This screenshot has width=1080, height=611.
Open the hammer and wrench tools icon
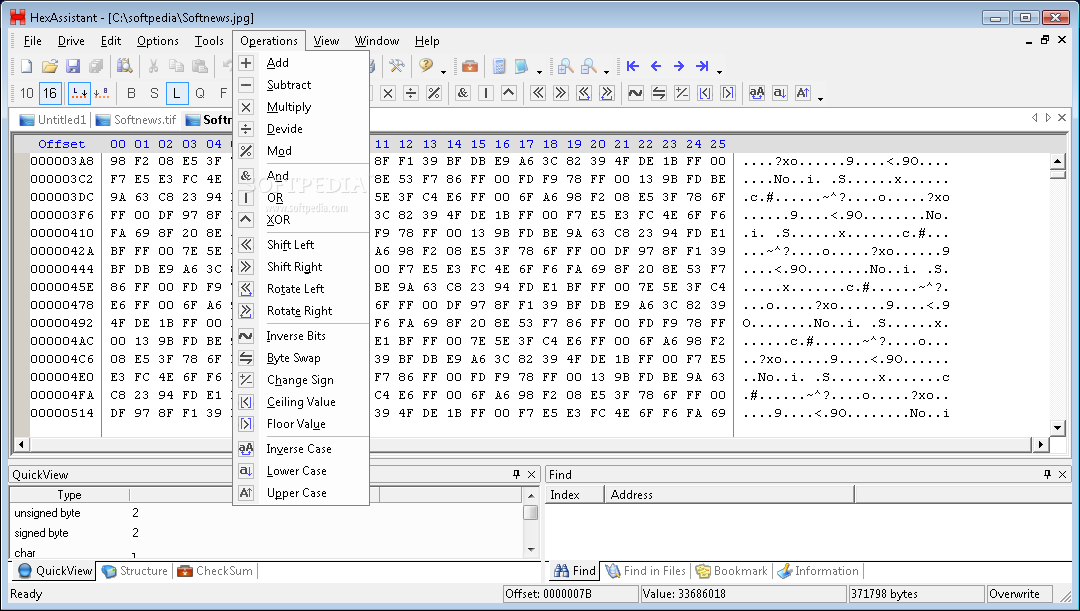click(396, 66)
